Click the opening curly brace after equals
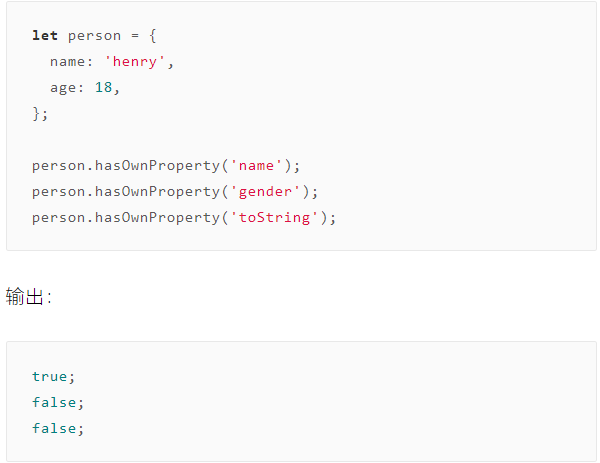Image resolution: width=600 pixels, height=463 pixels. click(x=153, y=36)
